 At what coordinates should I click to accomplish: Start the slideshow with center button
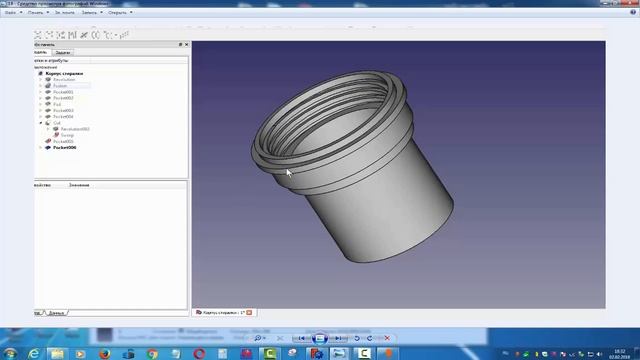point(320,338)
